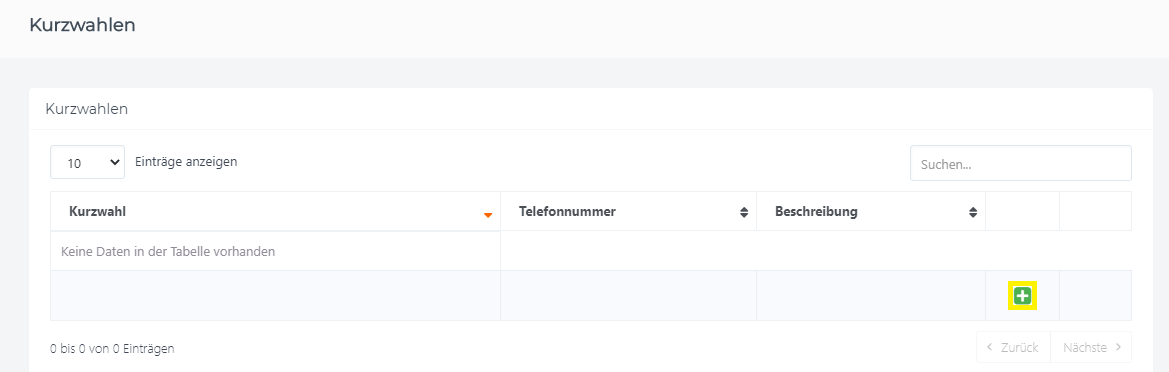Click the 'Einträge anzeigen' label
1169x372 pixels.
[186, 161]
